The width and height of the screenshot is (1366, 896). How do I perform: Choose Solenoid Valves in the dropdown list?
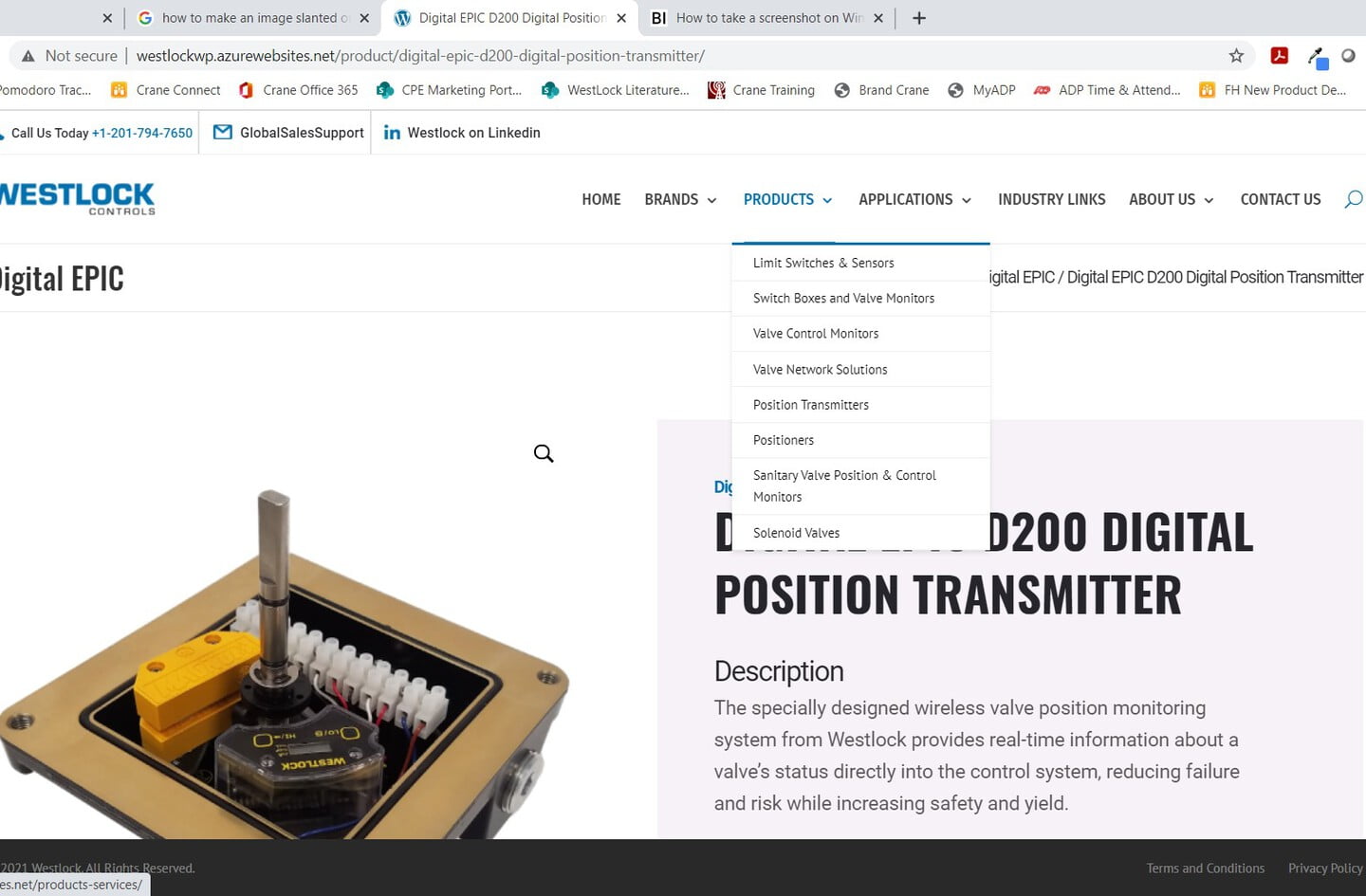[796, 533]
